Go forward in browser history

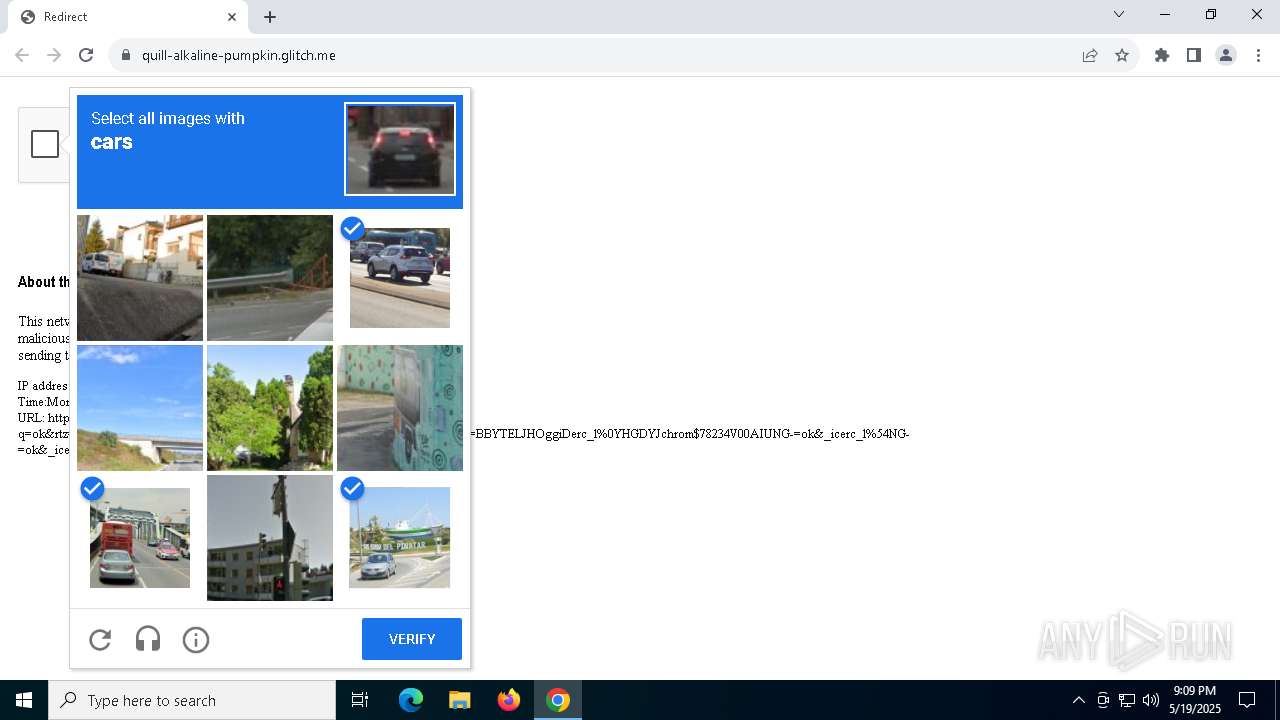(54, 55)
